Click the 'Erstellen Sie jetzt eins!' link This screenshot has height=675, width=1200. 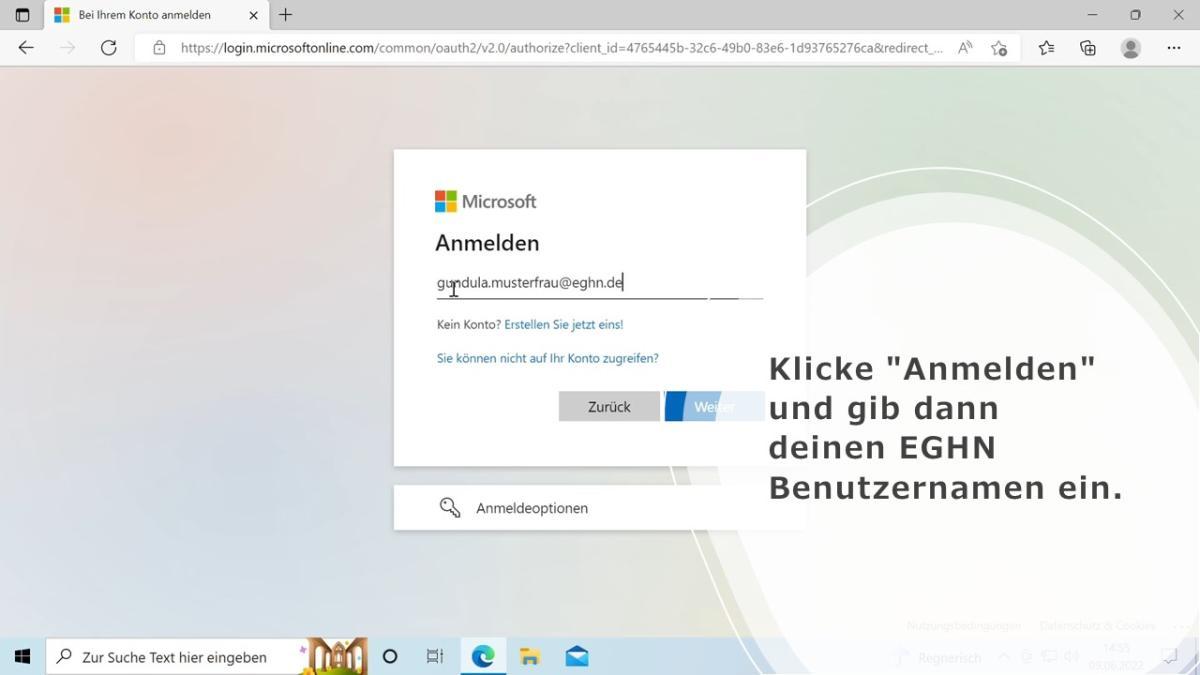[x=563, y=325]
